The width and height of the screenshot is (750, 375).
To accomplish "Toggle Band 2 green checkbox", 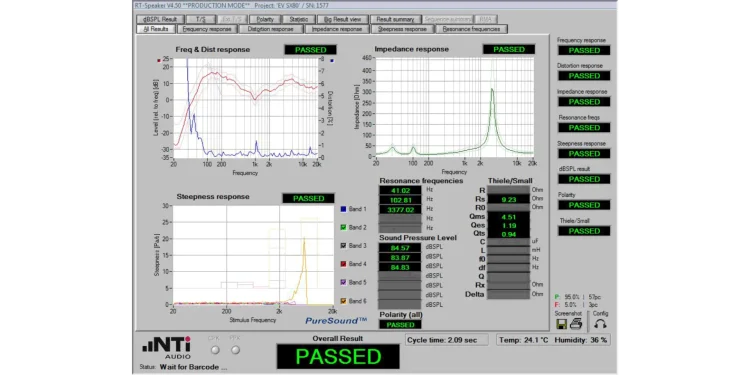I will [343, 227].
